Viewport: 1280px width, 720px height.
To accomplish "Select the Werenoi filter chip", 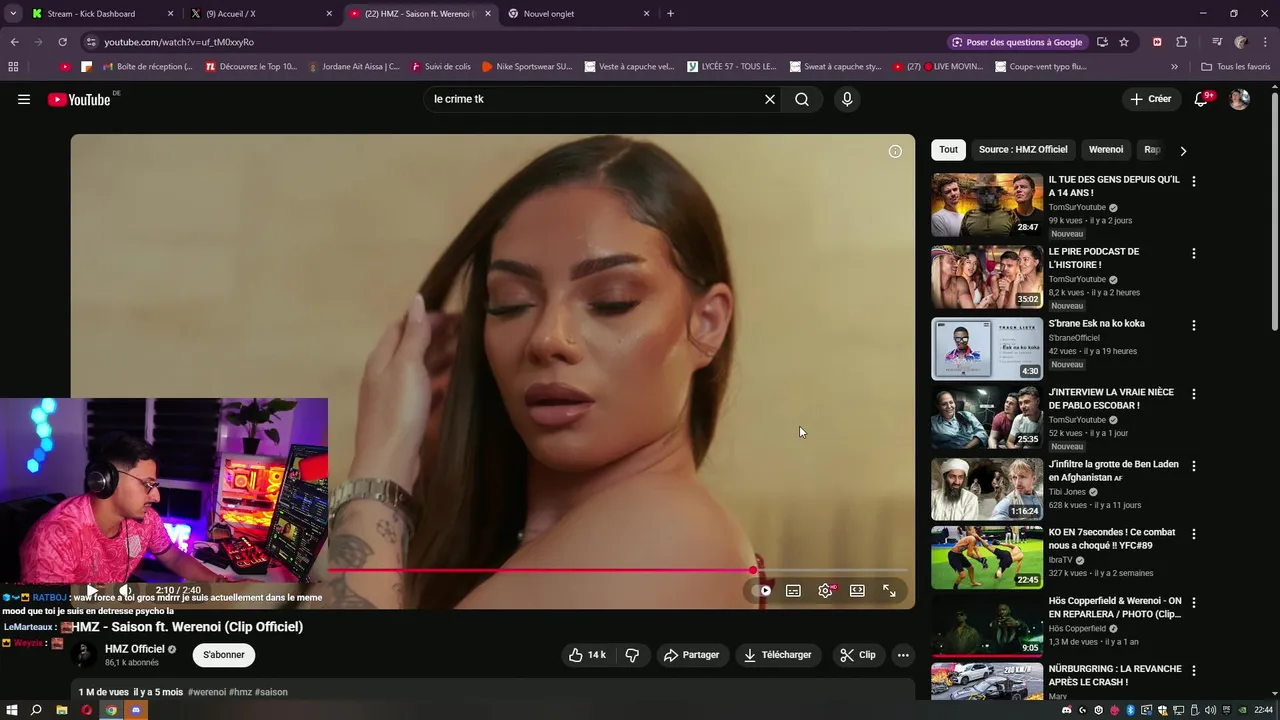I will pyautogui.click(x=1106, y=150).
